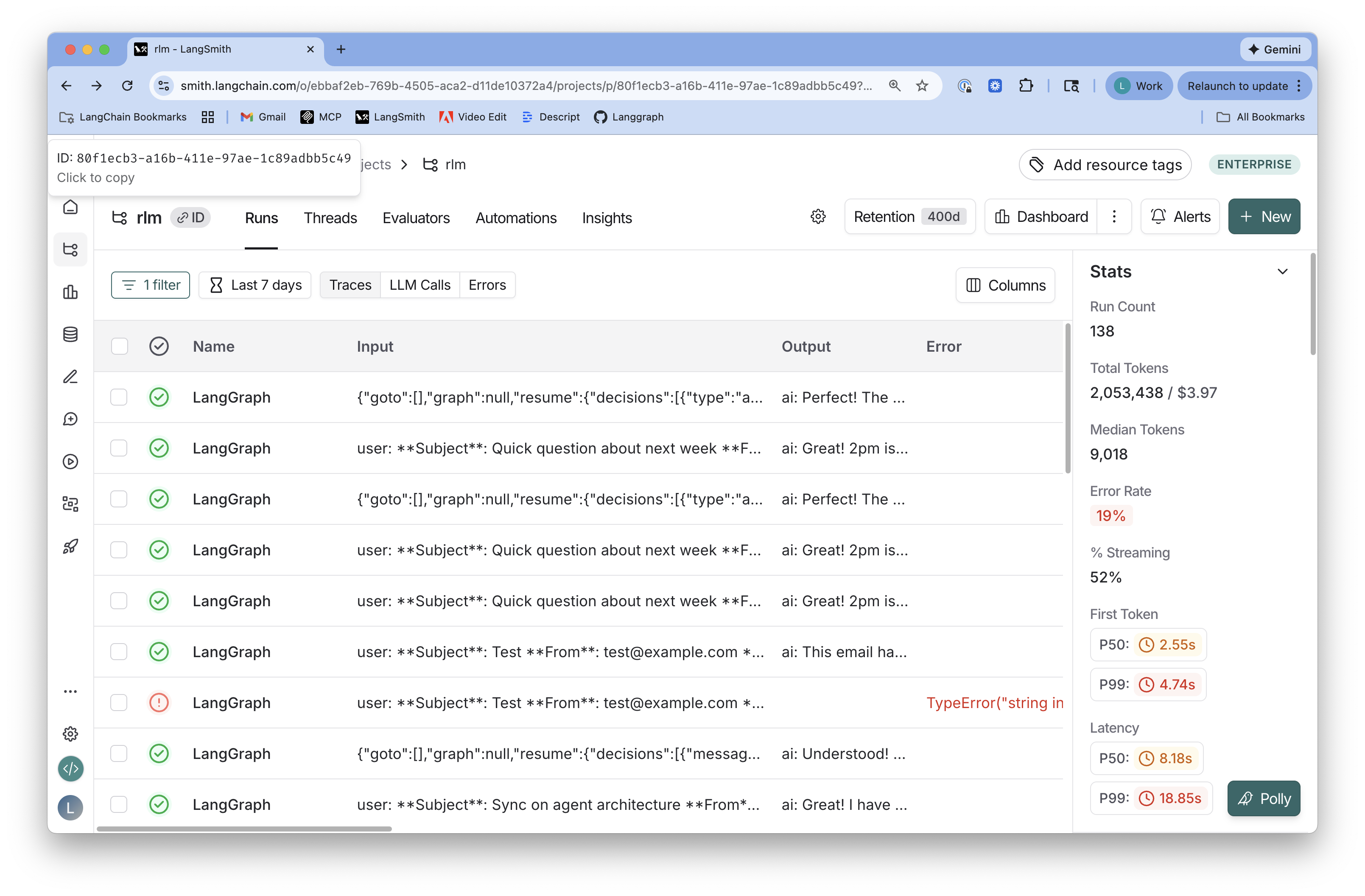Click the Stats panel vertical scrollbar

click(1313, 304)
